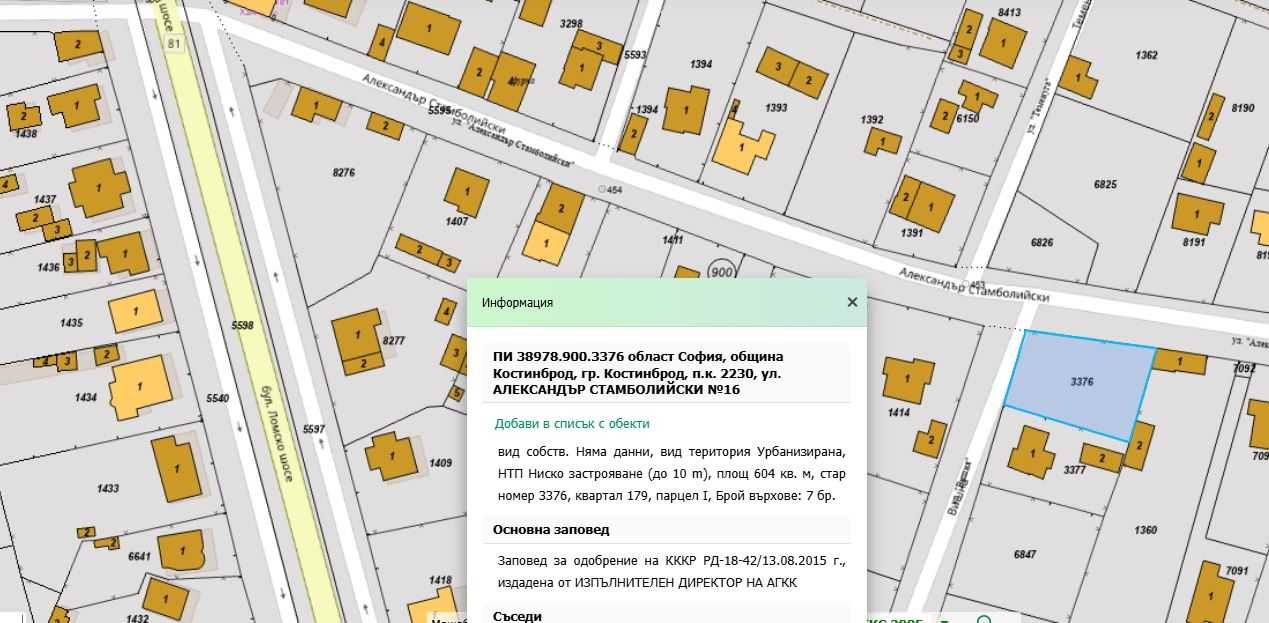Click the parcel label 6847
This screenshot has height=623, width=1269.
coord(1025,554)
